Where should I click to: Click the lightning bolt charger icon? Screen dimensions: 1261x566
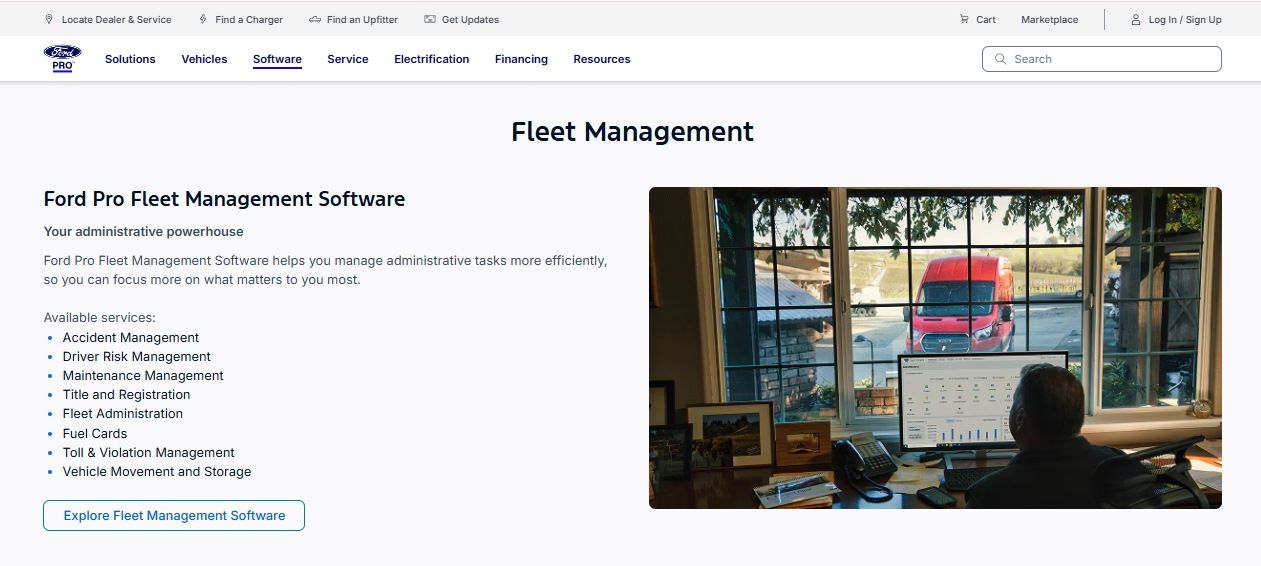203,19
